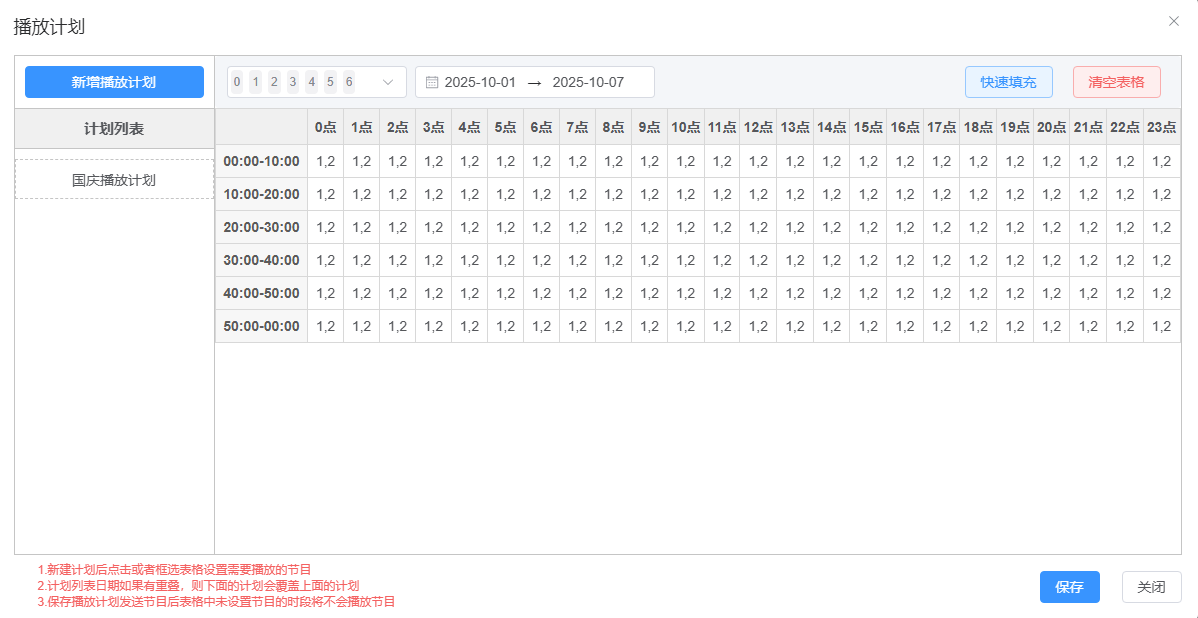
Task: Click the weekday tag labeled 6
Action: point(349,82)
